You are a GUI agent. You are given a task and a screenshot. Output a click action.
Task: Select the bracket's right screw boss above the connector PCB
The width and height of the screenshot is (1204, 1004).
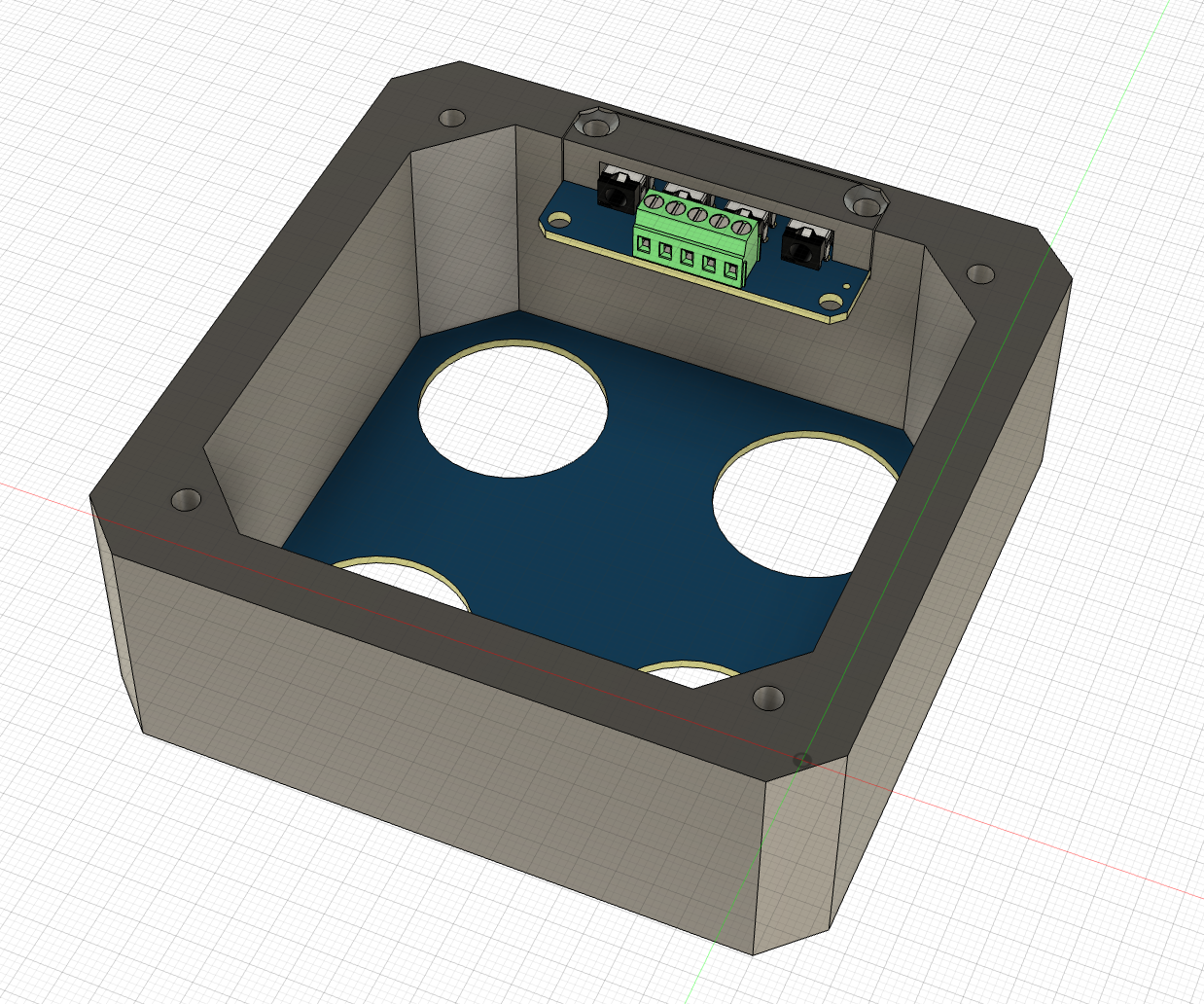click(x=864, y=202)
